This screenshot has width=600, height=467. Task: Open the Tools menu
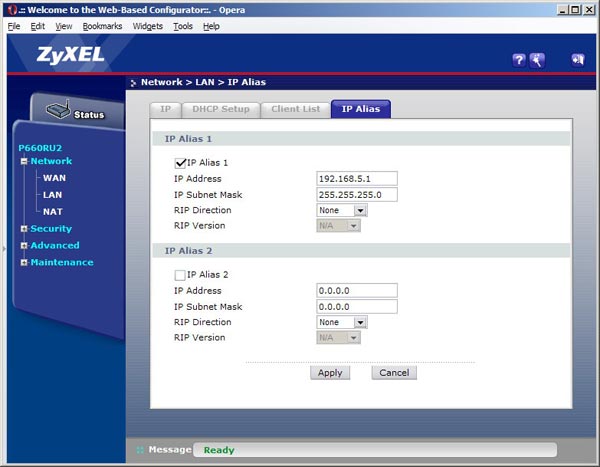pyautogui.click(x=183, y=26)
